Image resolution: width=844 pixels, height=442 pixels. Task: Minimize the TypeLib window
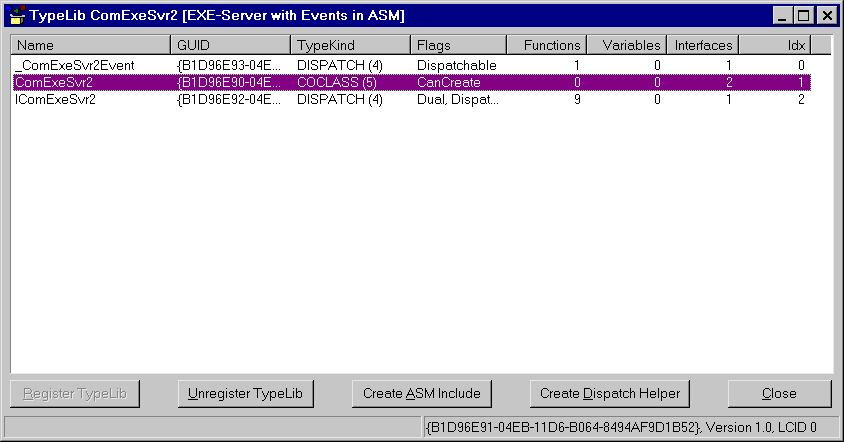click(x=783, y=15)
